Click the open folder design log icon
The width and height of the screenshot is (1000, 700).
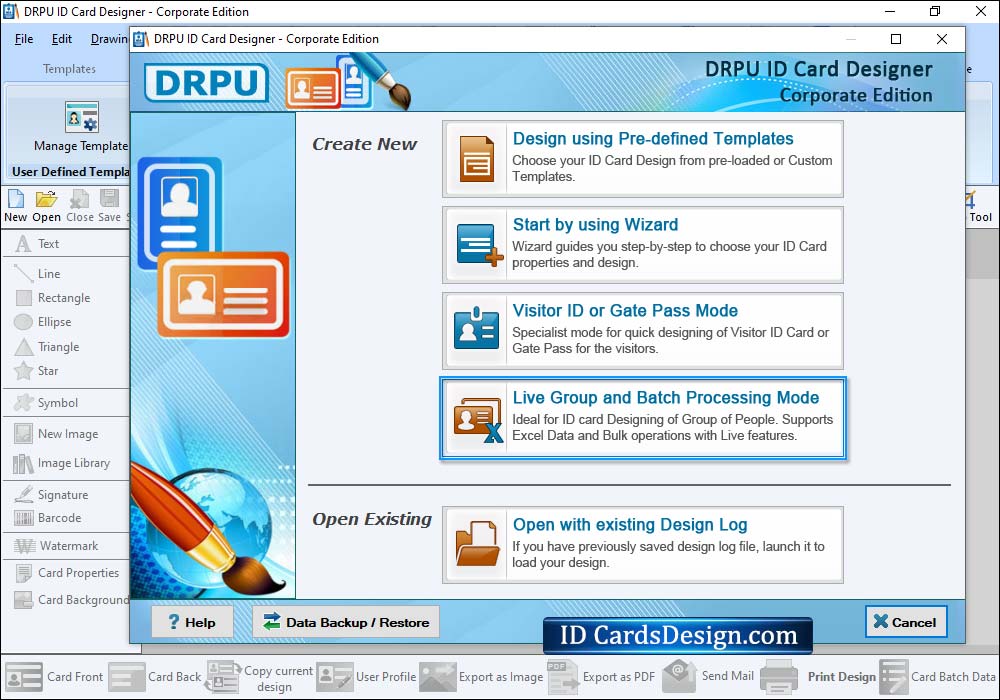(x=477, y=544)
